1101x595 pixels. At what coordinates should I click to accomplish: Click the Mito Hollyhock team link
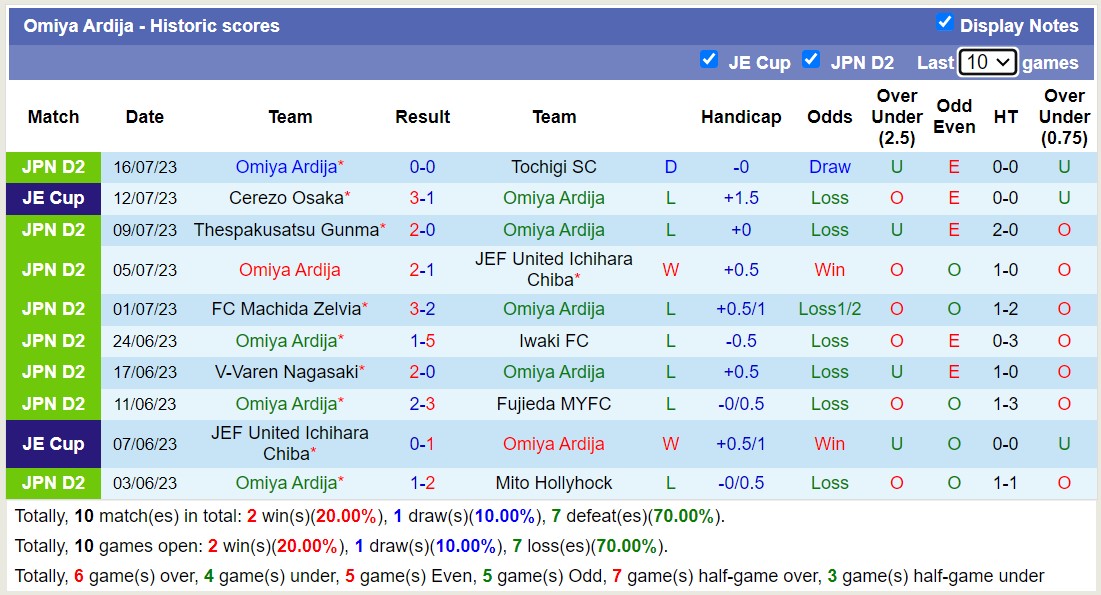point(554,483)
